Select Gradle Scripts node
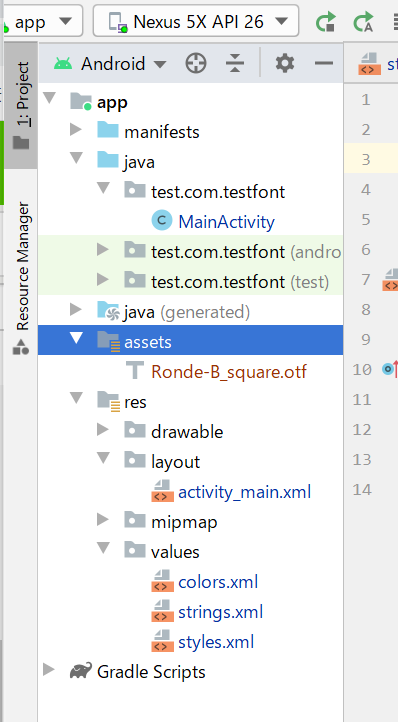 [151, 672]
